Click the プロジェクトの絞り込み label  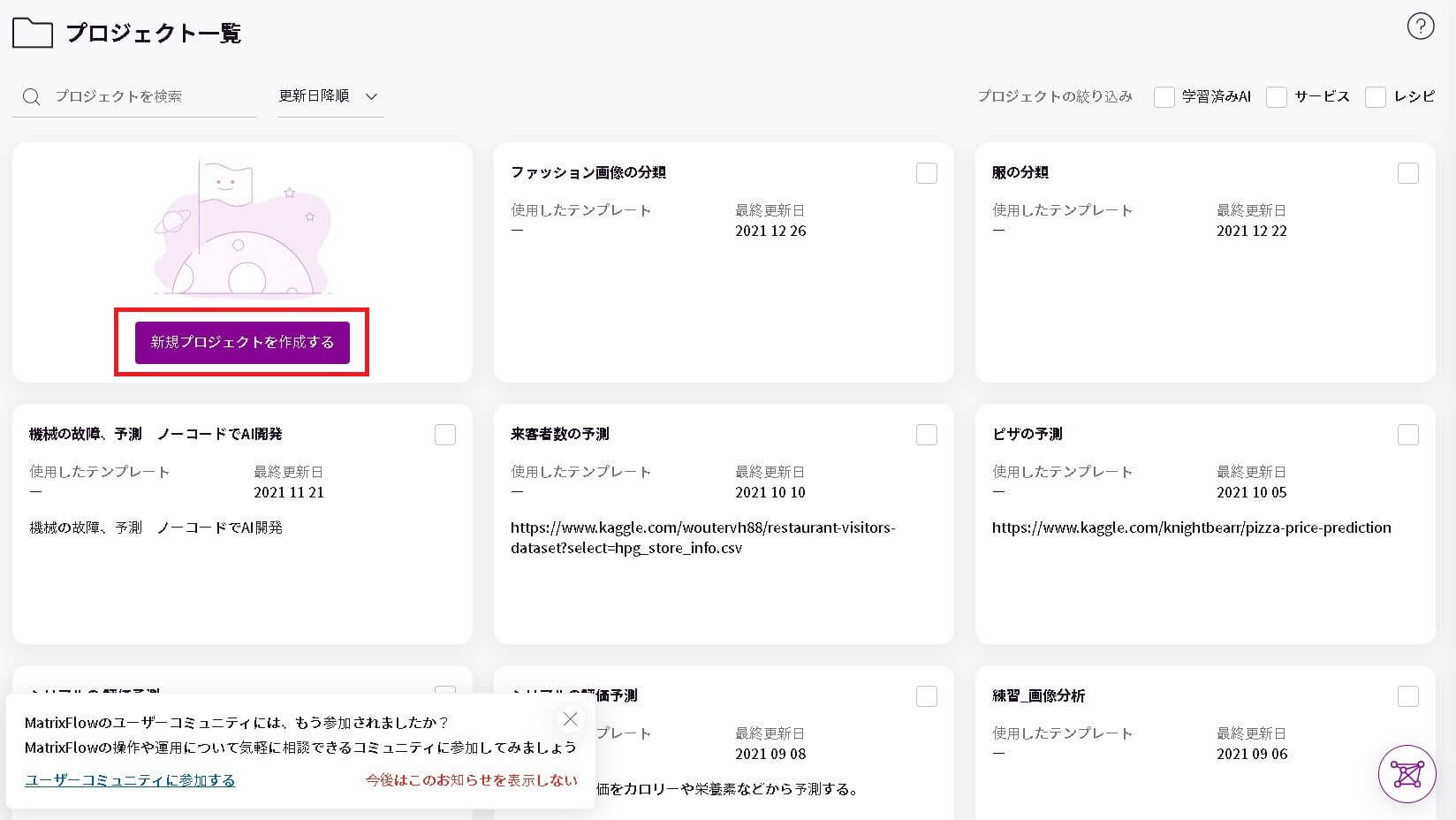1055,96
